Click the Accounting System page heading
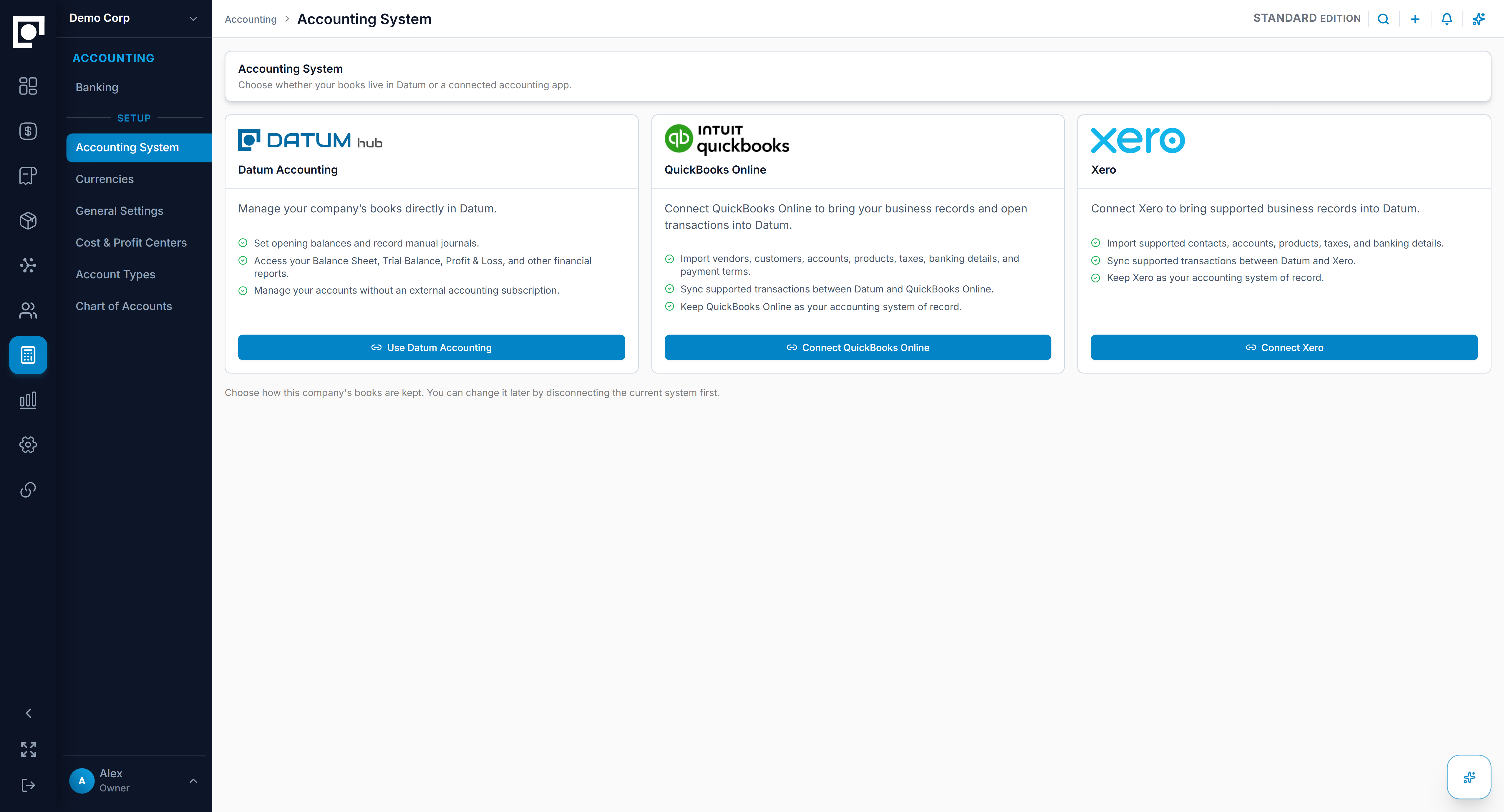Viewport: 1504px width, 812px height. click(x=364, y=19)
